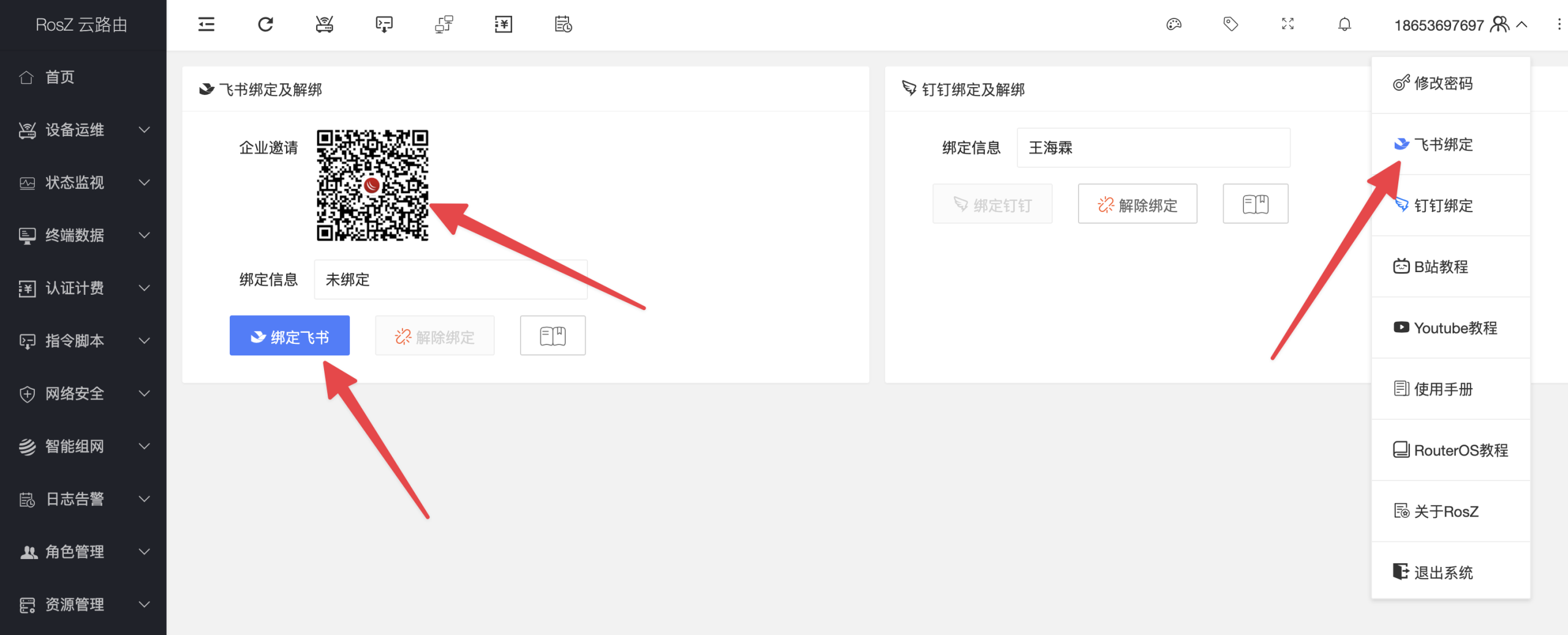This screenshot has width=1568, height=635.
Task: Select 修改密码 from the user menu
Action: coord(1450,83)
